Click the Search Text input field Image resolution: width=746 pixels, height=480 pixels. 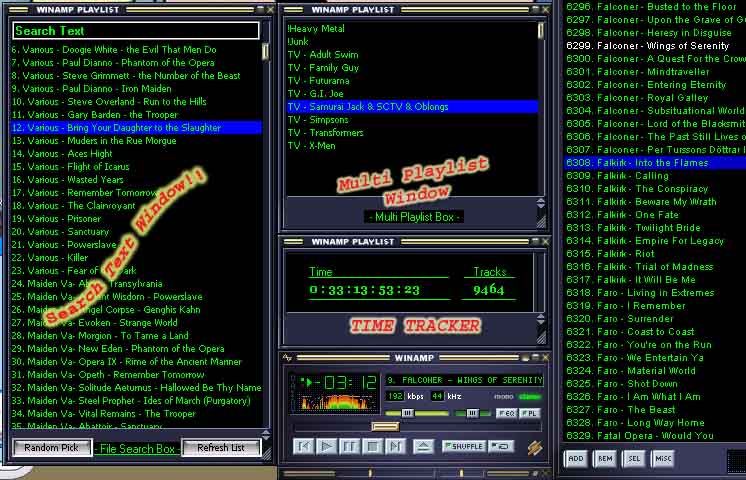(136, 31)
